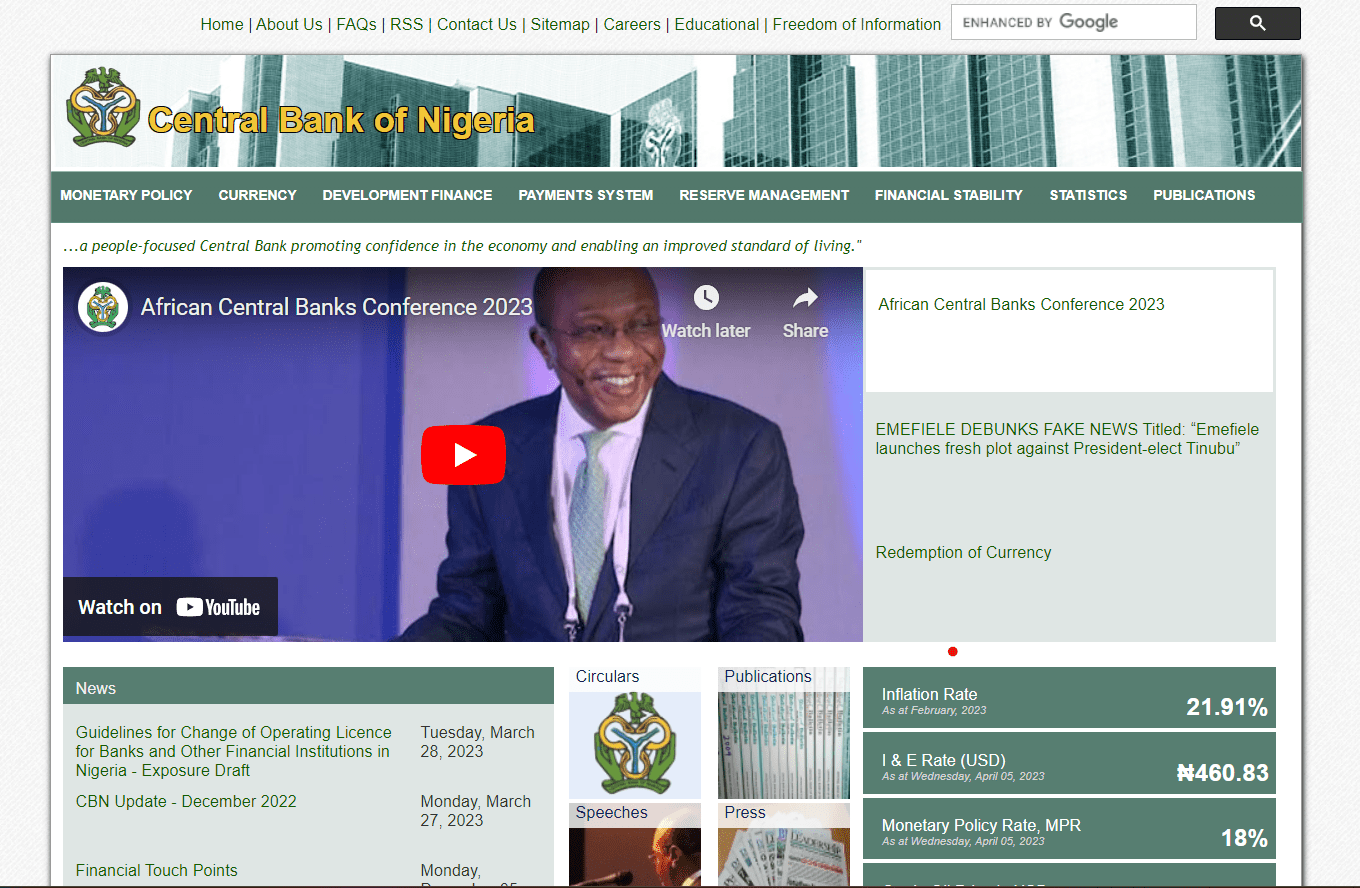This screenshot has height=888, width=1360.
Task: Play the YouTube video with red play button
Action: click(463, 455)
